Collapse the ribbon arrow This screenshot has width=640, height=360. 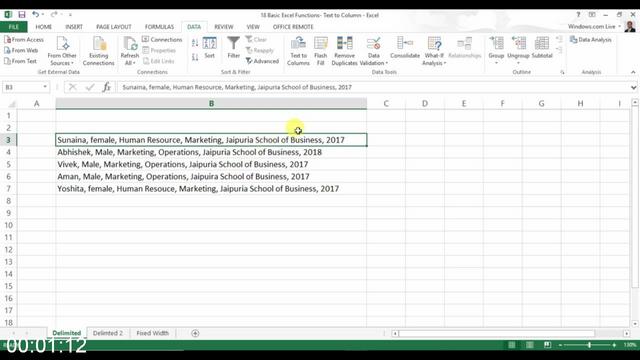633,72
